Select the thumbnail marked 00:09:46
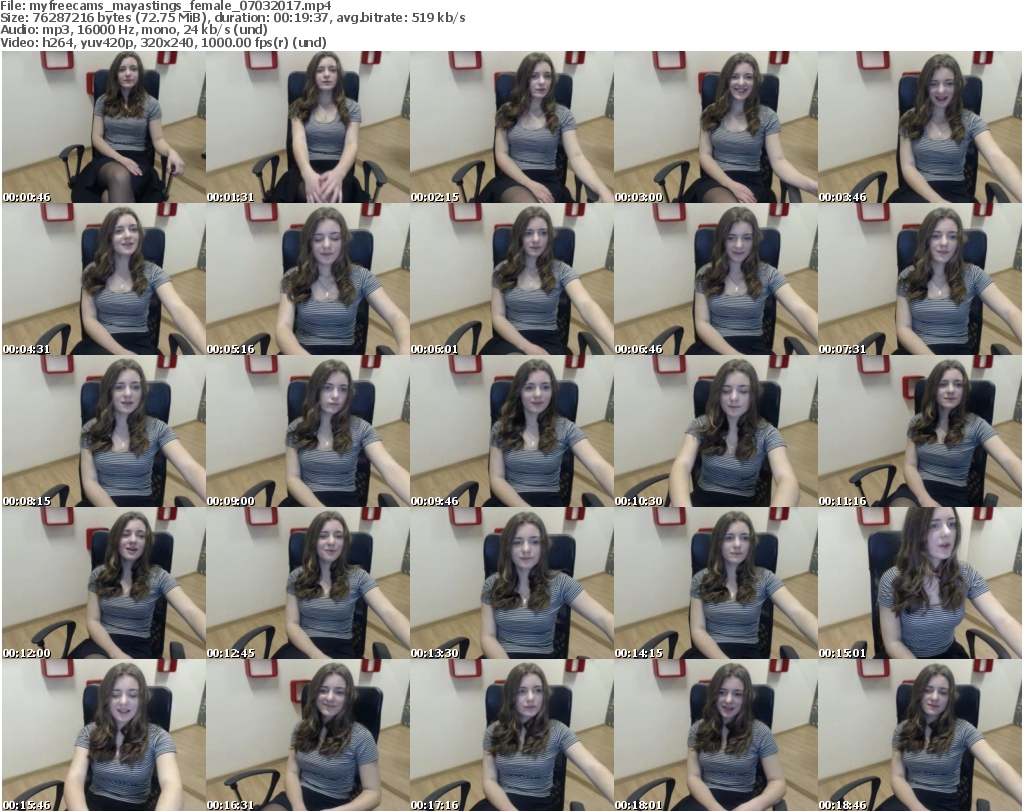 [x=511, y=431]
